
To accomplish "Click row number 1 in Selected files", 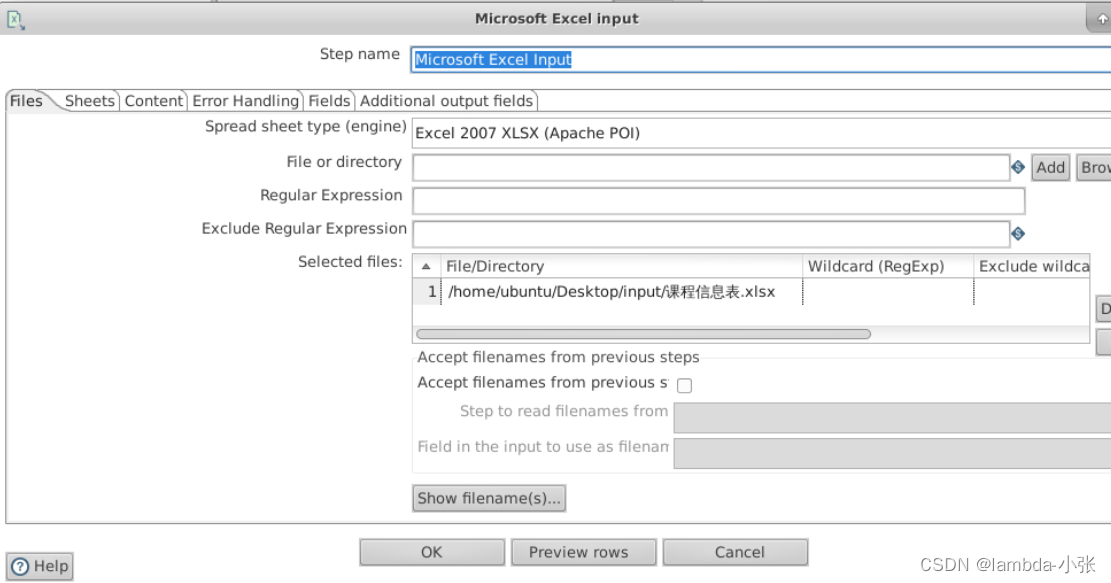I will 427,292.
